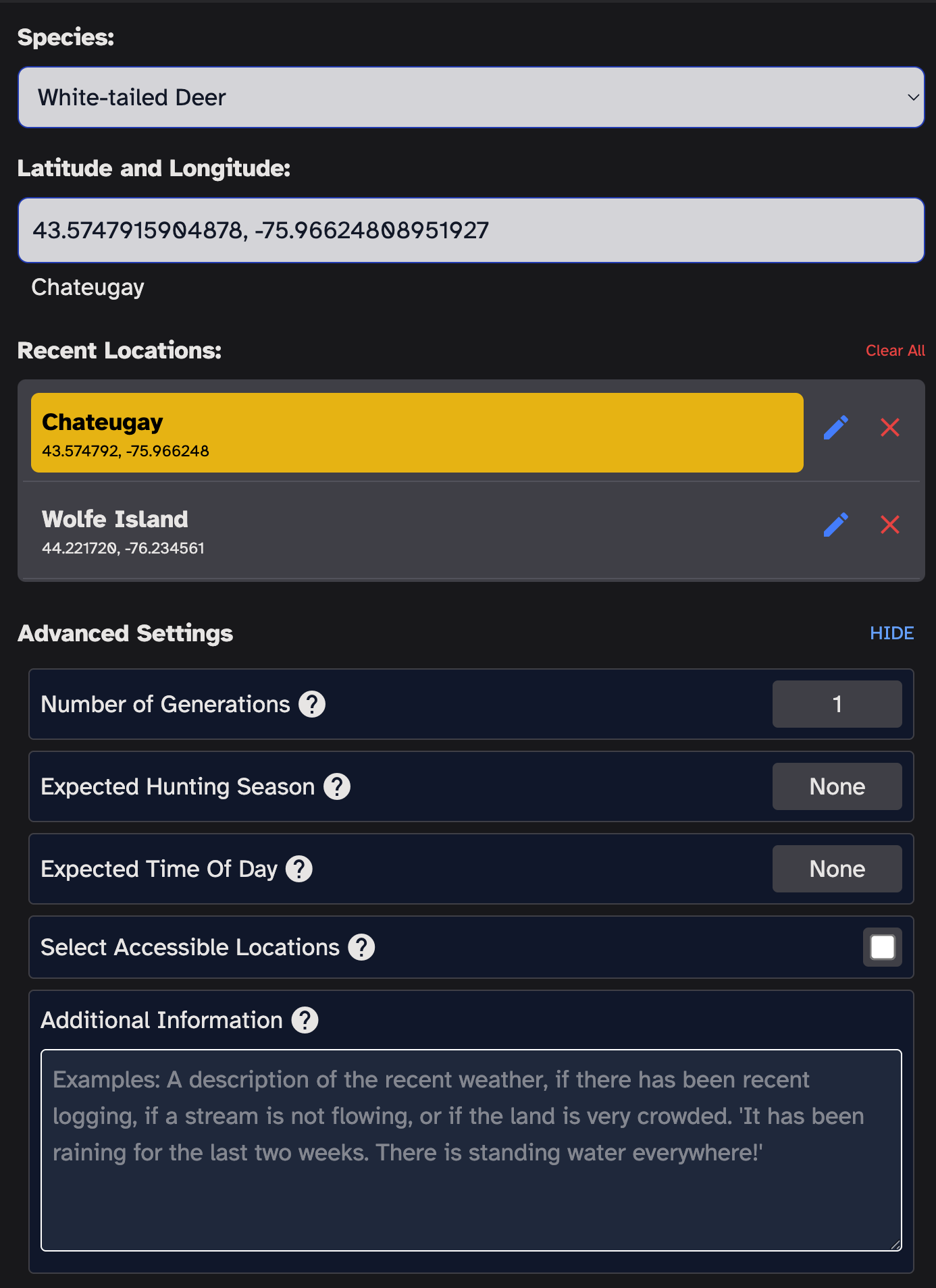936x1288 pixels.
Task: Click the Recent Locations heading
Action: point(120,350)
